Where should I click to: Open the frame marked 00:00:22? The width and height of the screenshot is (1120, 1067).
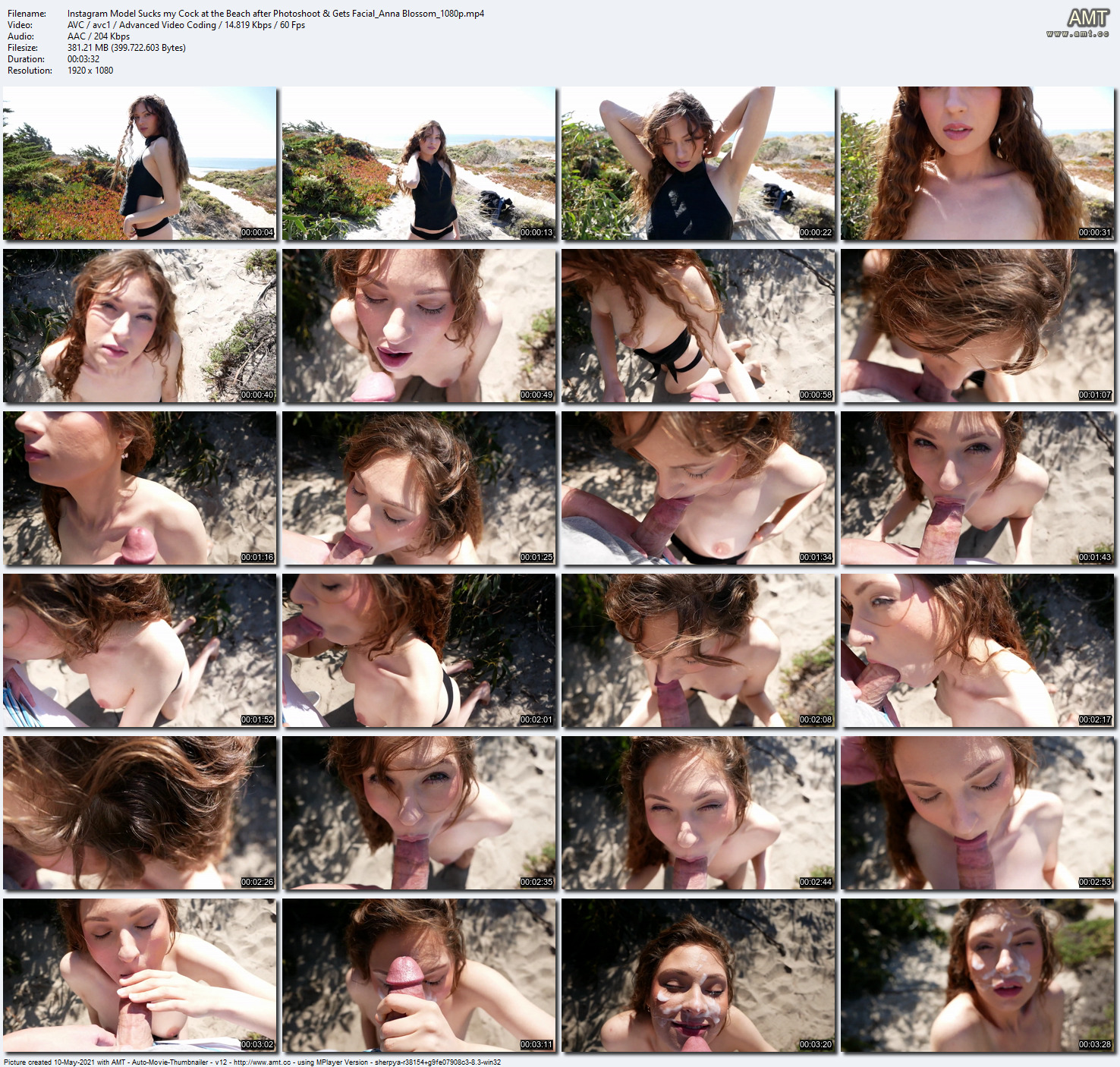tap(698, 163)
